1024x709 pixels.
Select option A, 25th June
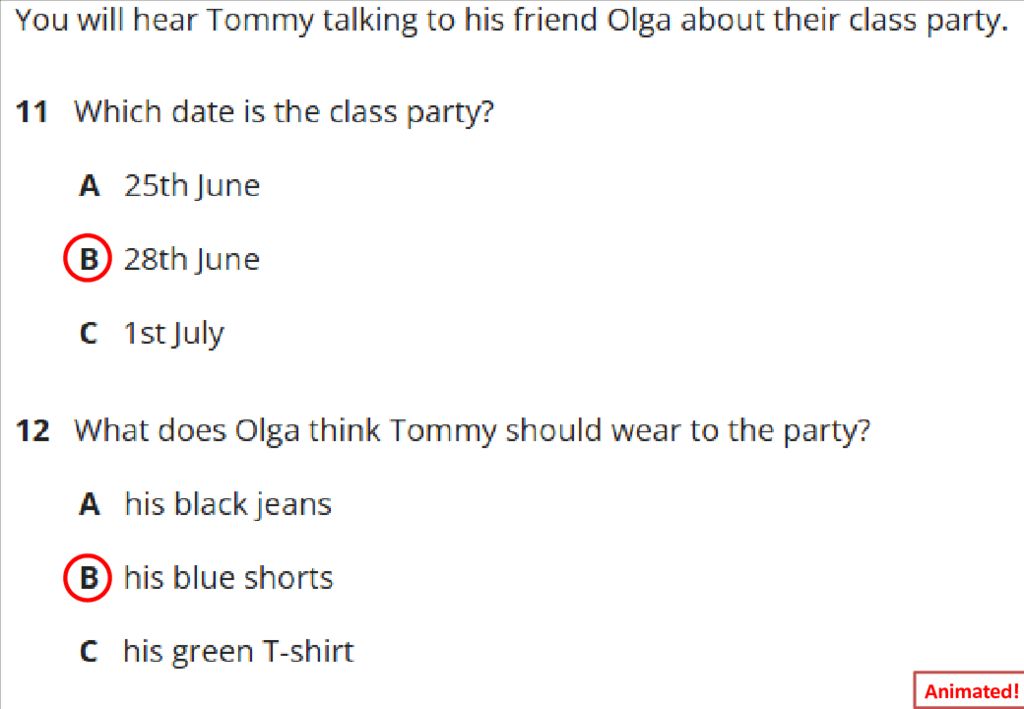(x=169, y=186)
